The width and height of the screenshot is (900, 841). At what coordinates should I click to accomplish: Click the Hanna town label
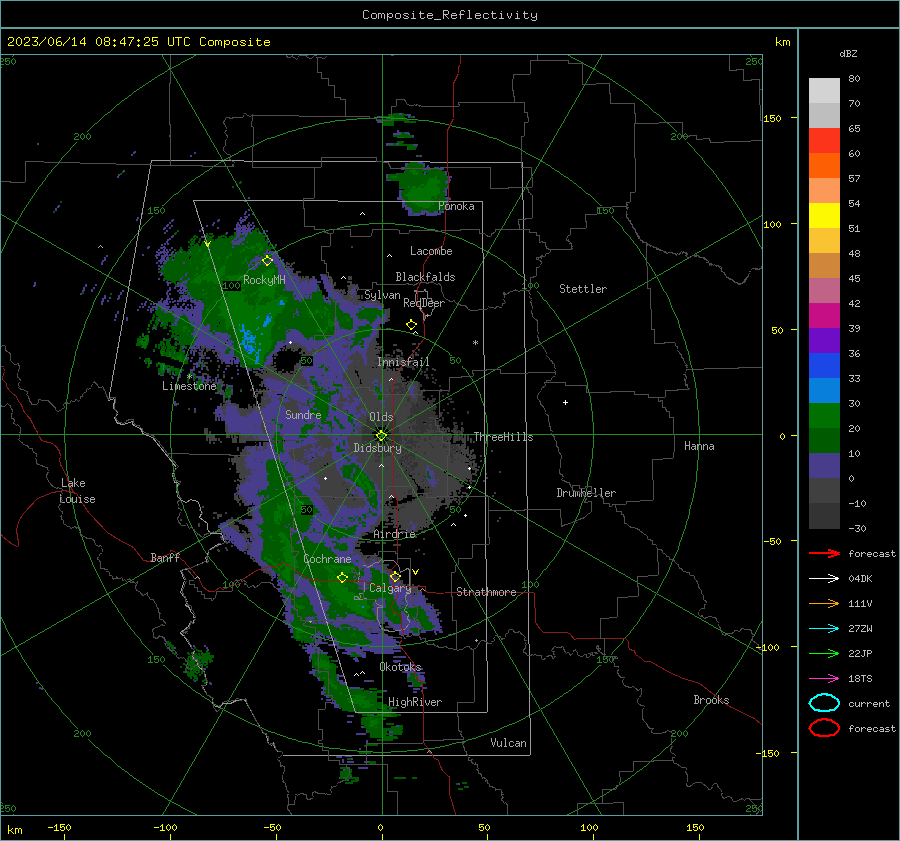699,446
